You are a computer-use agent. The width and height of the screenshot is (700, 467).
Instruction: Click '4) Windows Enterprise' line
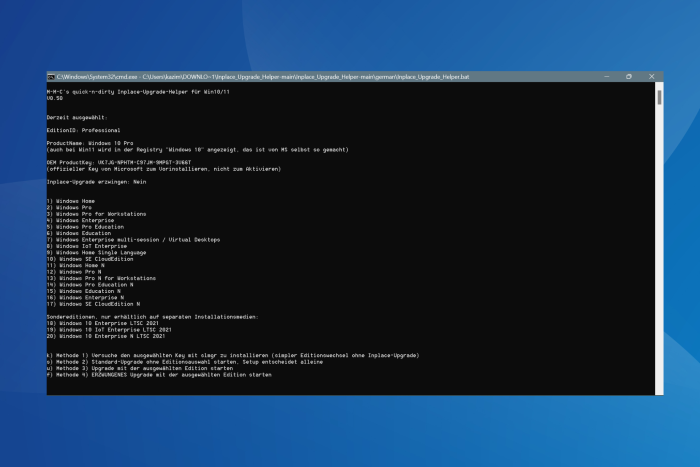[80, 221]
